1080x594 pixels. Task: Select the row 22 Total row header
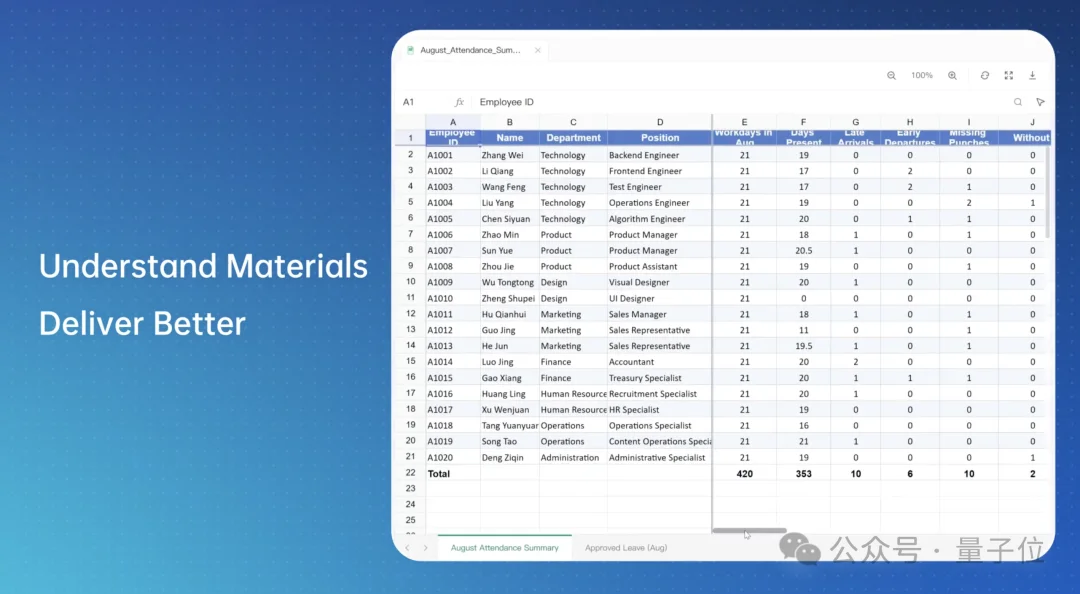point(411,473)
